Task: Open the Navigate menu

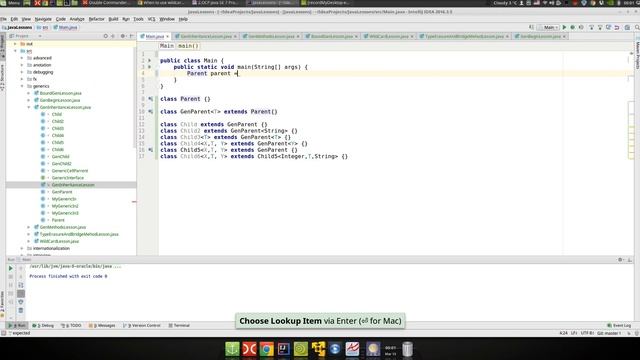Action: tap(43, 19)
